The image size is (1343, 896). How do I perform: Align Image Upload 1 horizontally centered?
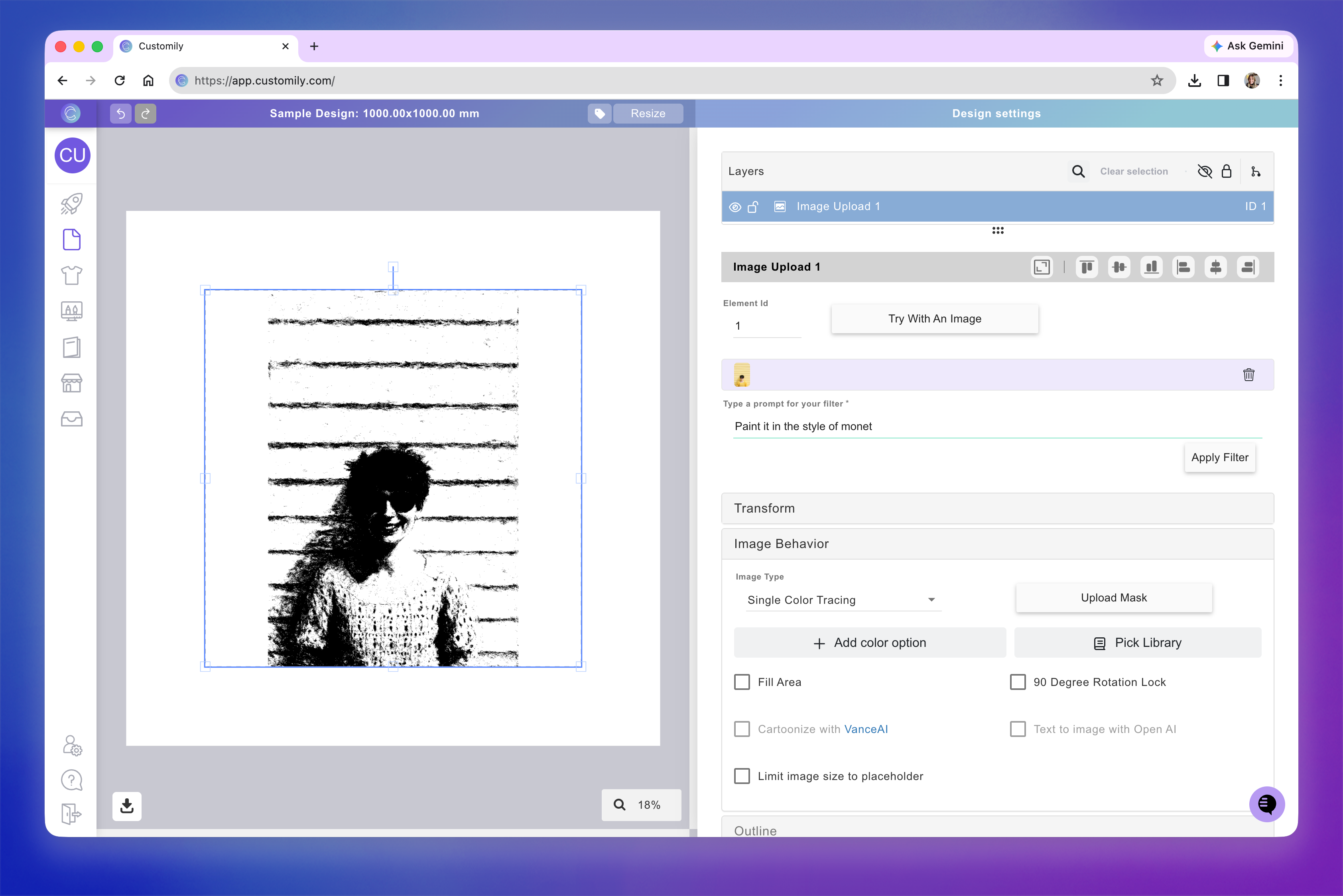pos(1215,267)
